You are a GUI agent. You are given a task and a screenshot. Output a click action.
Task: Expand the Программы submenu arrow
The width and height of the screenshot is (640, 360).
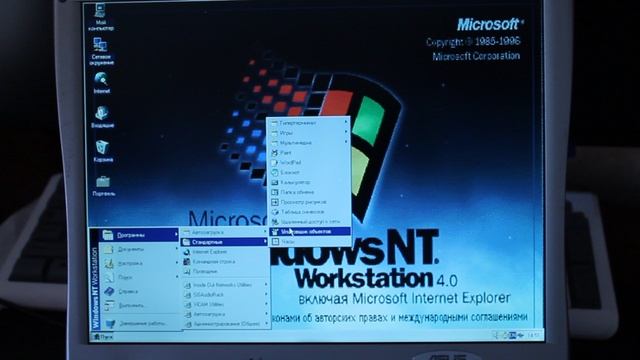click(x=176, y=234)
